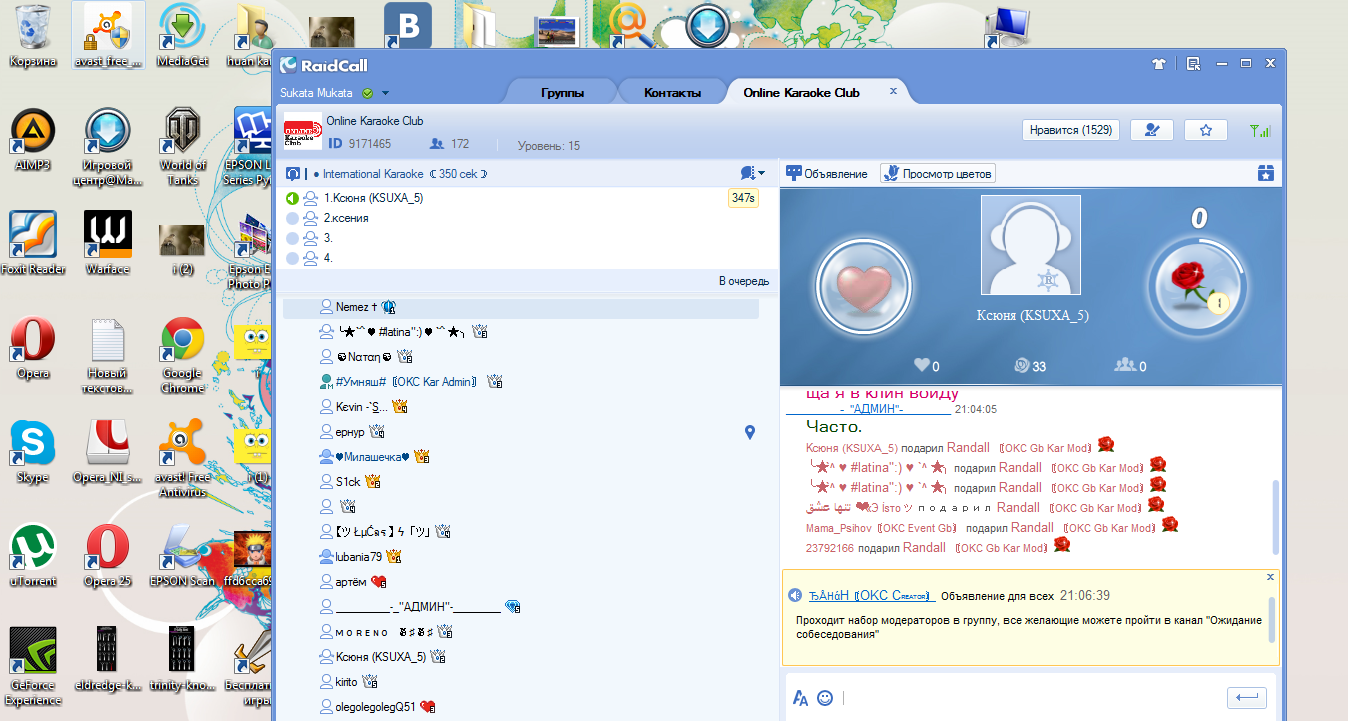Viewport: 1348px width, 721px height.
Task: Click the Нравится (1529) button
Action: [x=1069, y=130]
